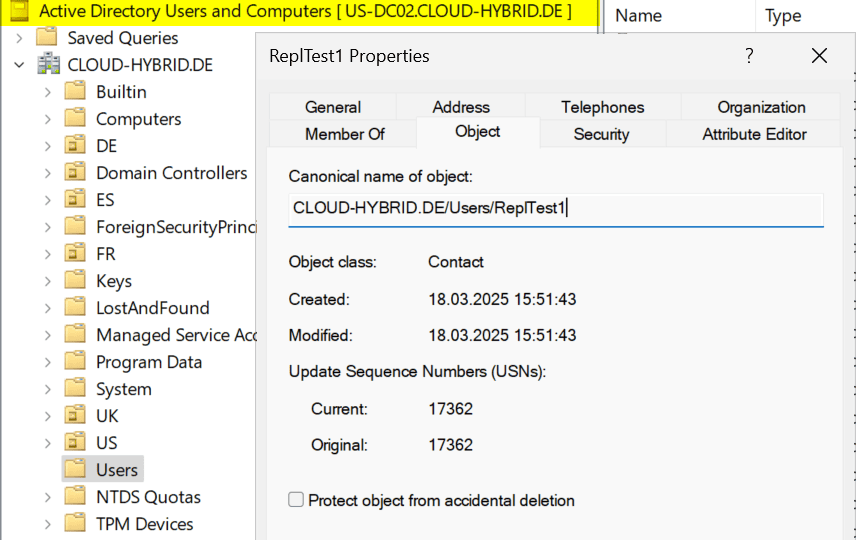This screenshot has height=540, width=856.
Task: Click the Name column header
Action: coord(640,16)
